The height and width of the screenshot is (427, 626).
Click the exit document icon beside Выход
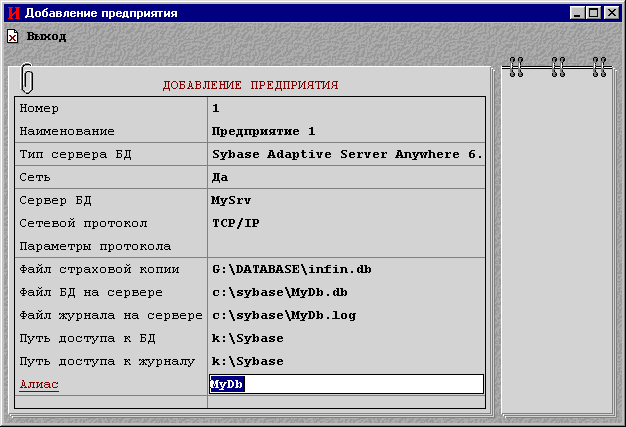point(12,36)
